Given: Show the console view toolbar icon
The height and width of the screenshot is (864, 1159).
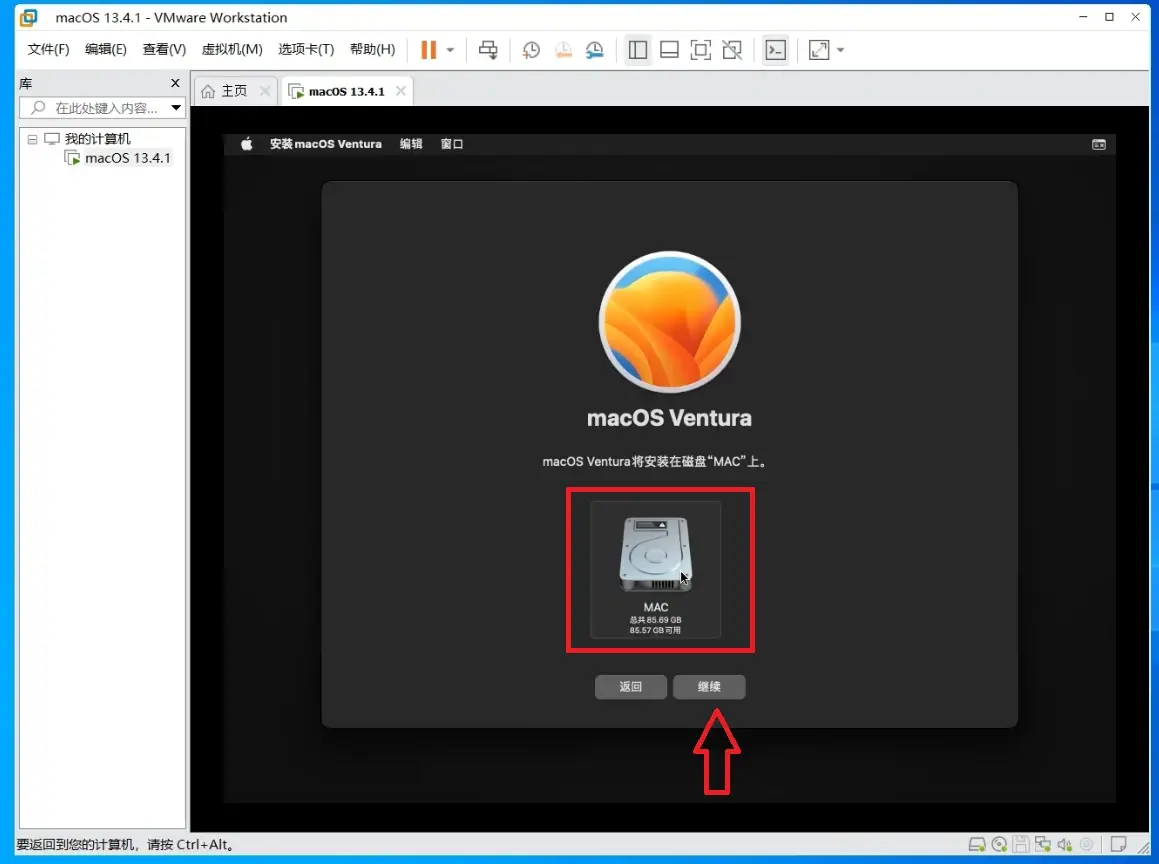Looking at the screenshot, I should pos(775,50).
